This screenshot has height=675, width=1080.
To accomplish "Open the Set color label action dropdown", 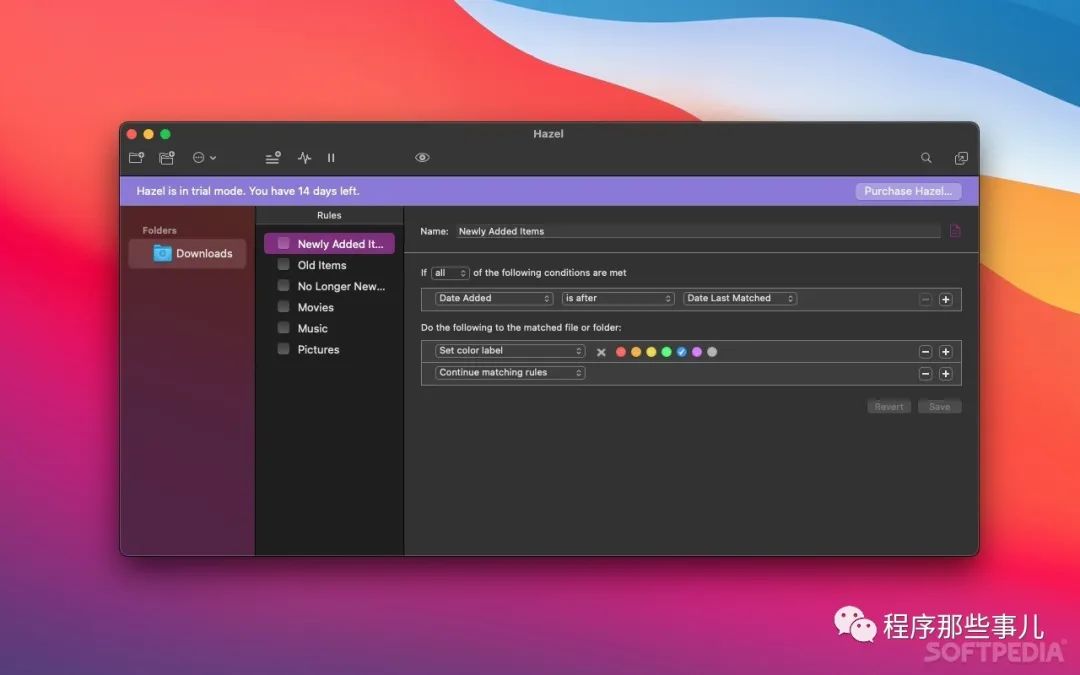I will point(510,351).
